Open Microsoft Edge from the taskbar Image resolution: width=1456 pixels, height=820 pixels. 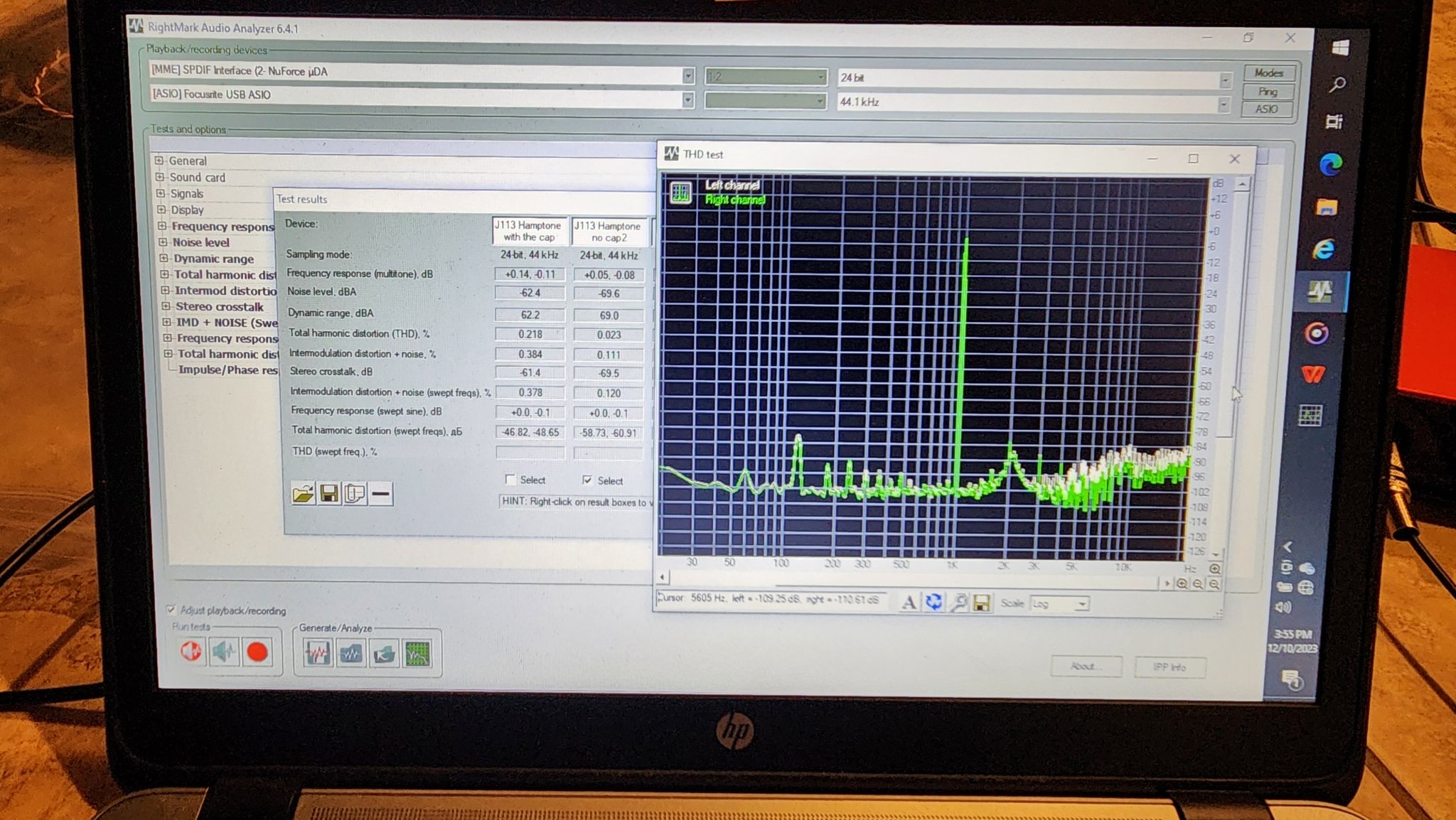click(1330, 165)
